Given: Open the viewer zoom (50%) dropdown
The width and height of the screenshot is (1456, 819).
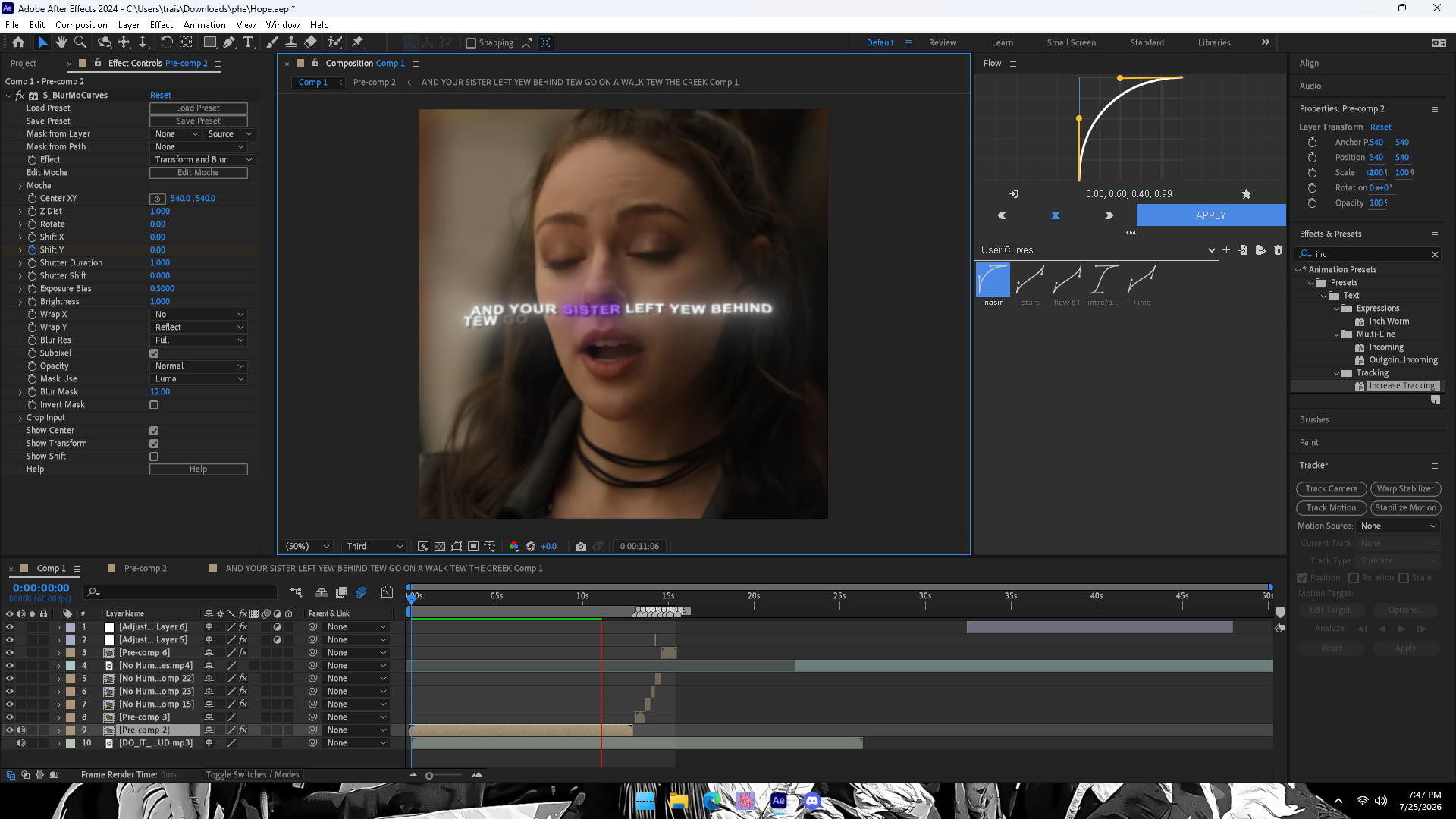Looking at the screenshot, I should click(x=307, y=546).
